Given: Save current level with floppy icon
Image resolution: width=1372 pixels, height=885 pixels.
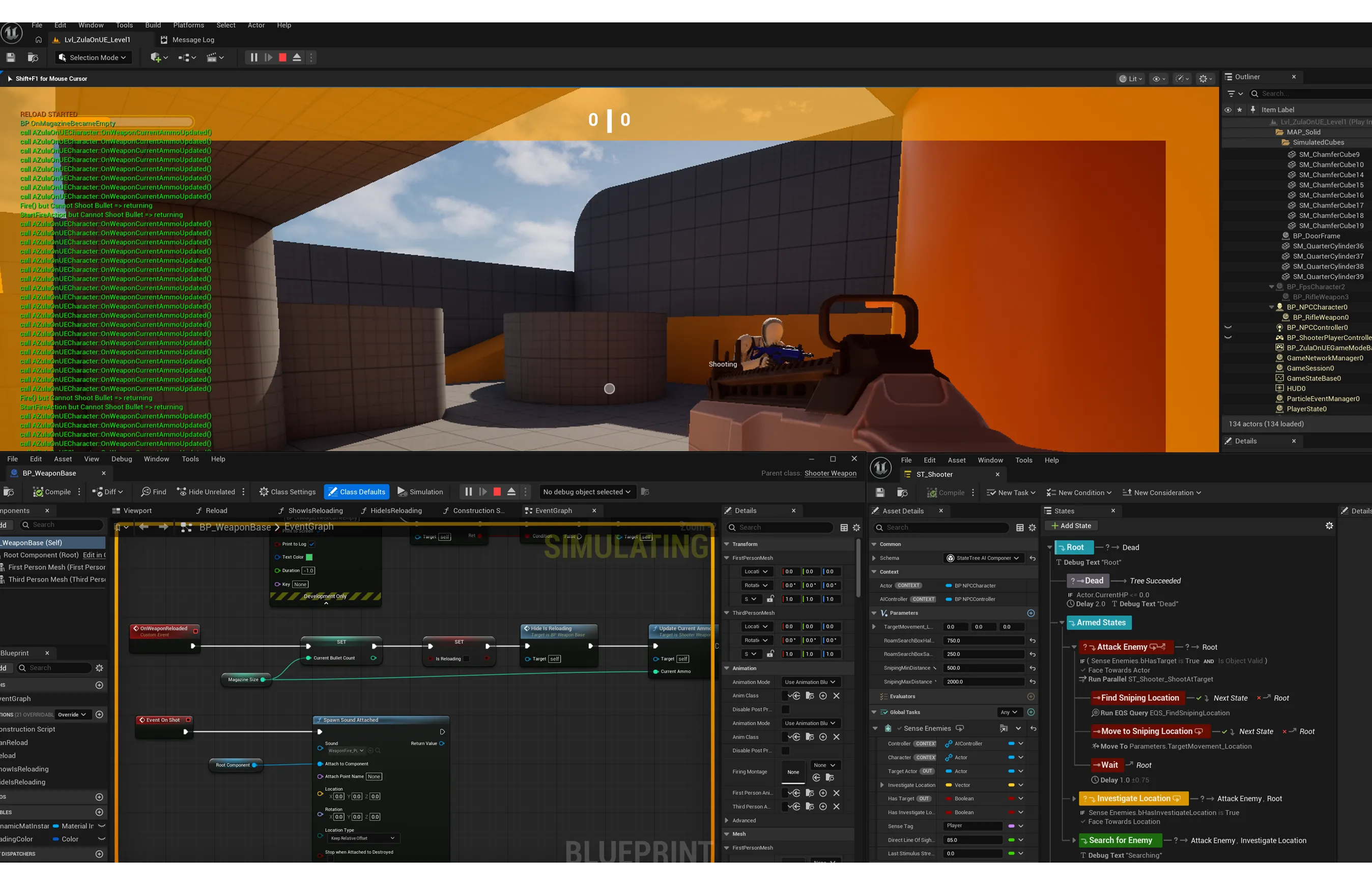Looking at the screenshot, I should 10,58.
